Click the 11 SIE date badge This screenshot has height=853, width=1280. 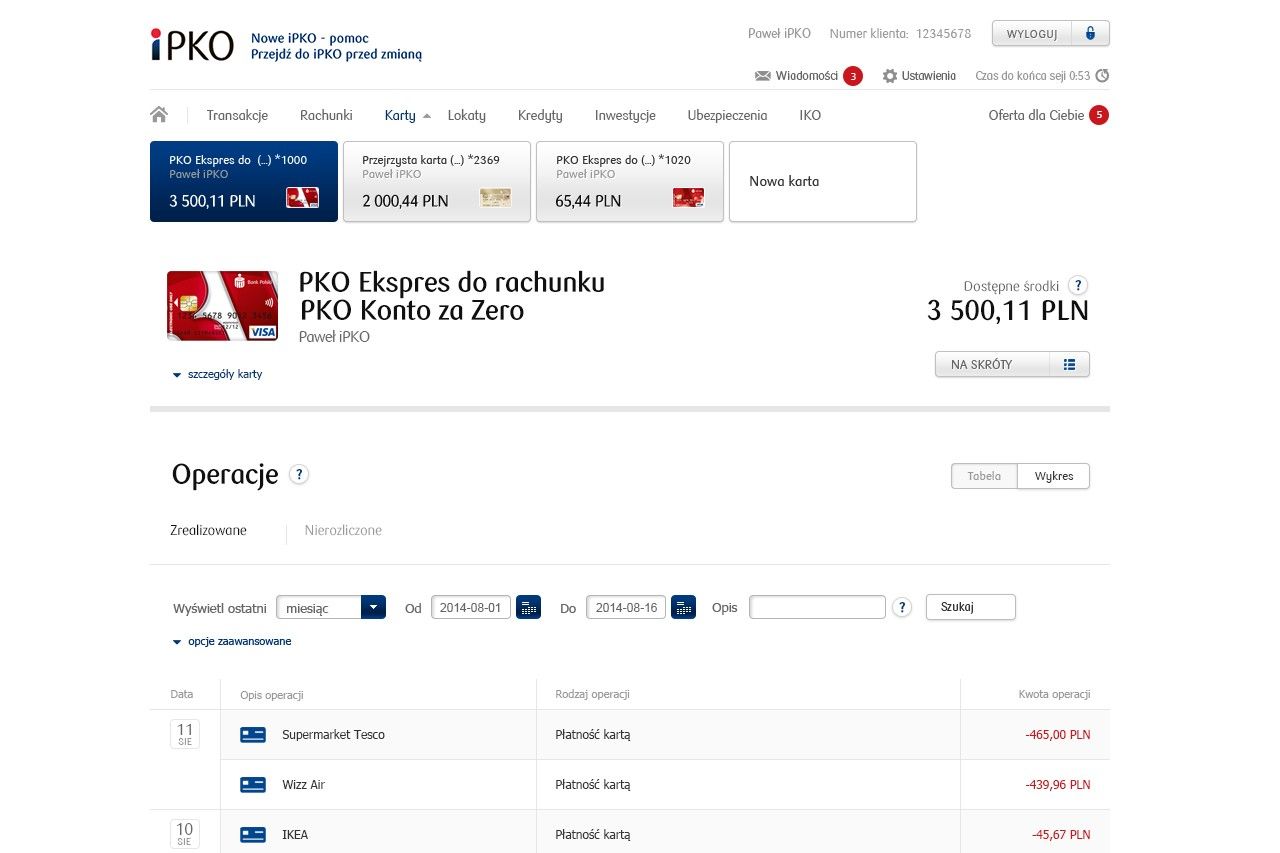185,734
